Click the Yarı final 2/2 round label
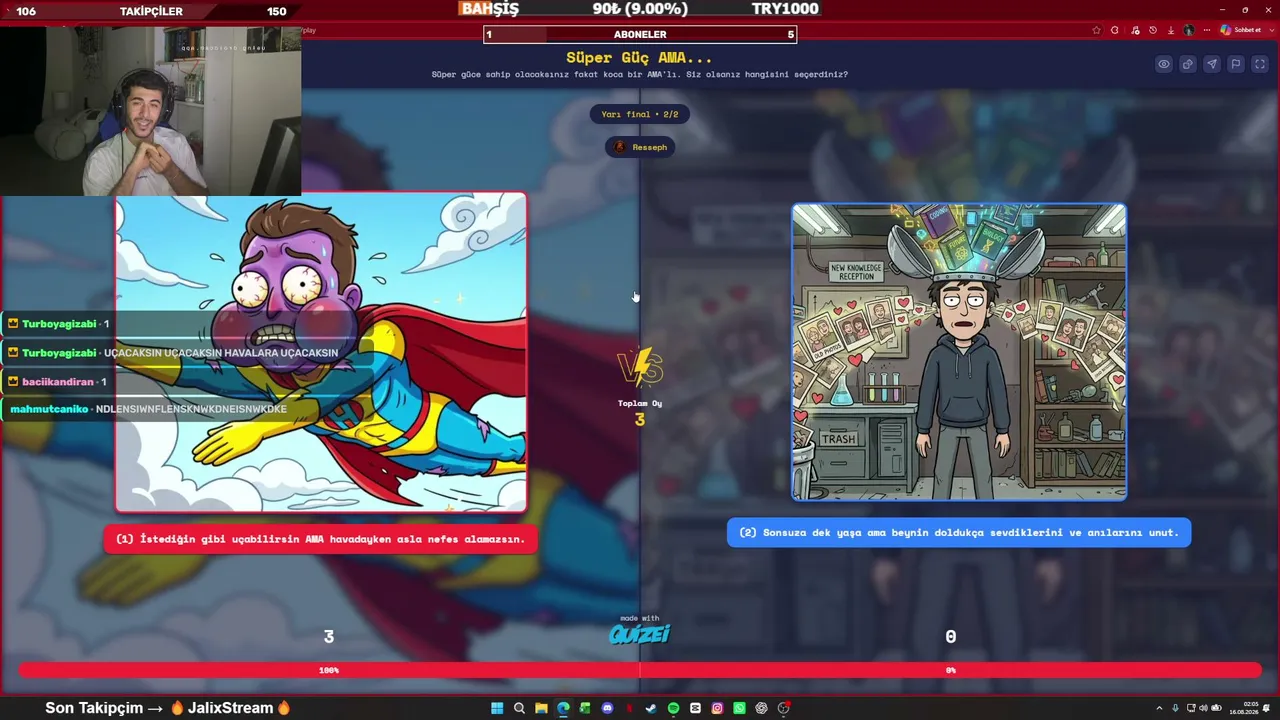The height and width of the screenshot is (720, 1280). [x=640, y=114]
